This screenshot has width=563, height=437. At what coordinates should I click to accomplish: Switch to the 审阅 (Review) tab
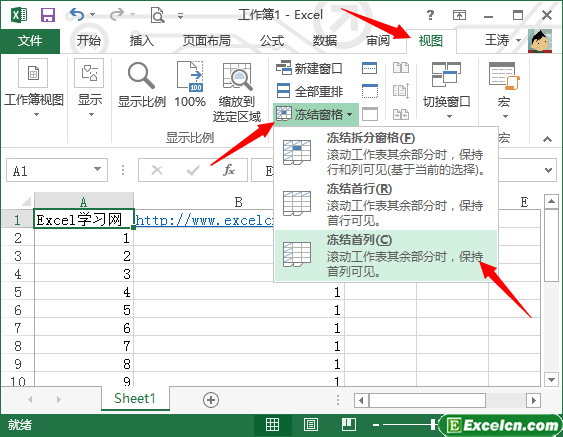tap(378, 41)
